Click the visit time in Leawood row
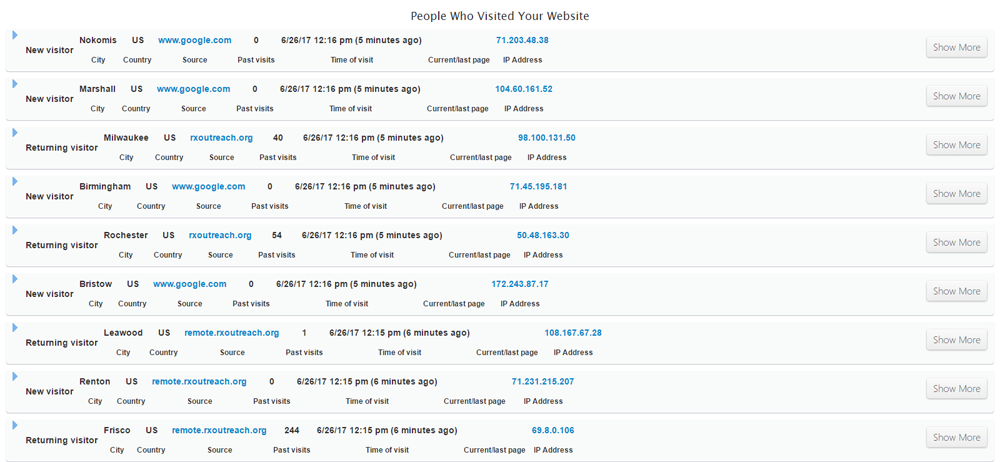This screenshot has width=1000, height=462. (399, 333)
